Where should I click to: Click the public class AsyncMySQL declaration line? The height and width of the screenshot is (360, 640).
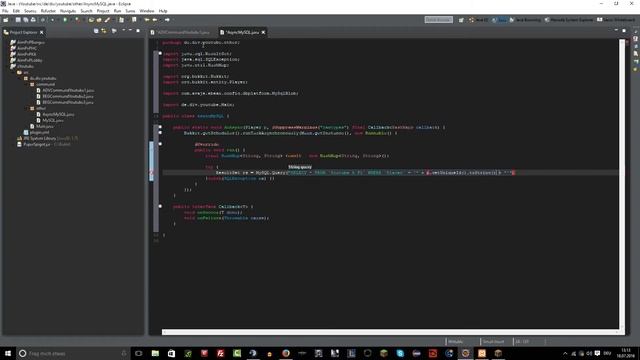pos(196,116)
